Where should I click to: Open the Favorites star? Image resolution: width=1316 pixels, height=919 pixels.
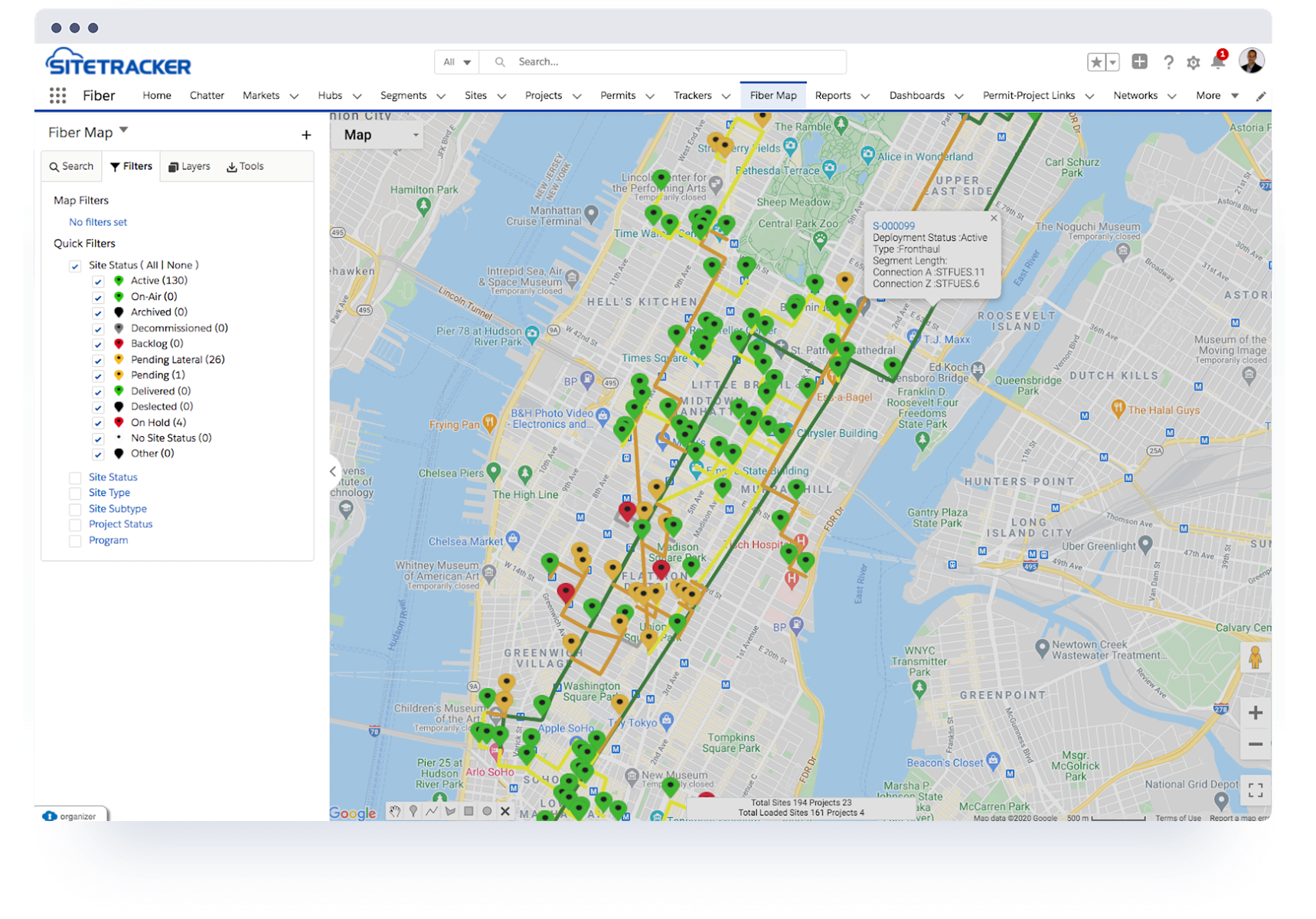click(x=1096, y=62)
